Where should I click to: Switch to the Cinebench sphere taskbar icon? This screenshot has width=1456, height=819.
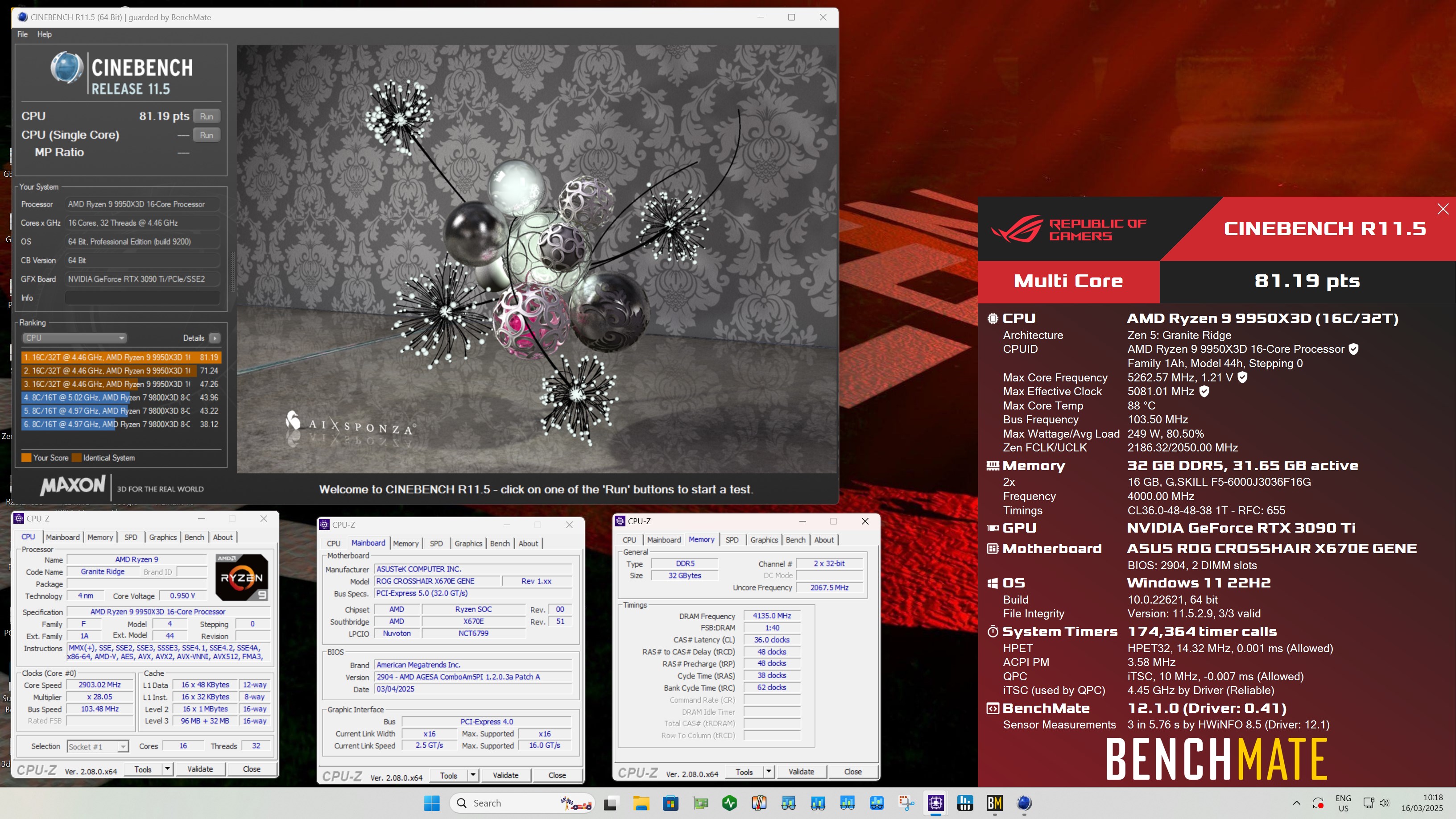1024,802
